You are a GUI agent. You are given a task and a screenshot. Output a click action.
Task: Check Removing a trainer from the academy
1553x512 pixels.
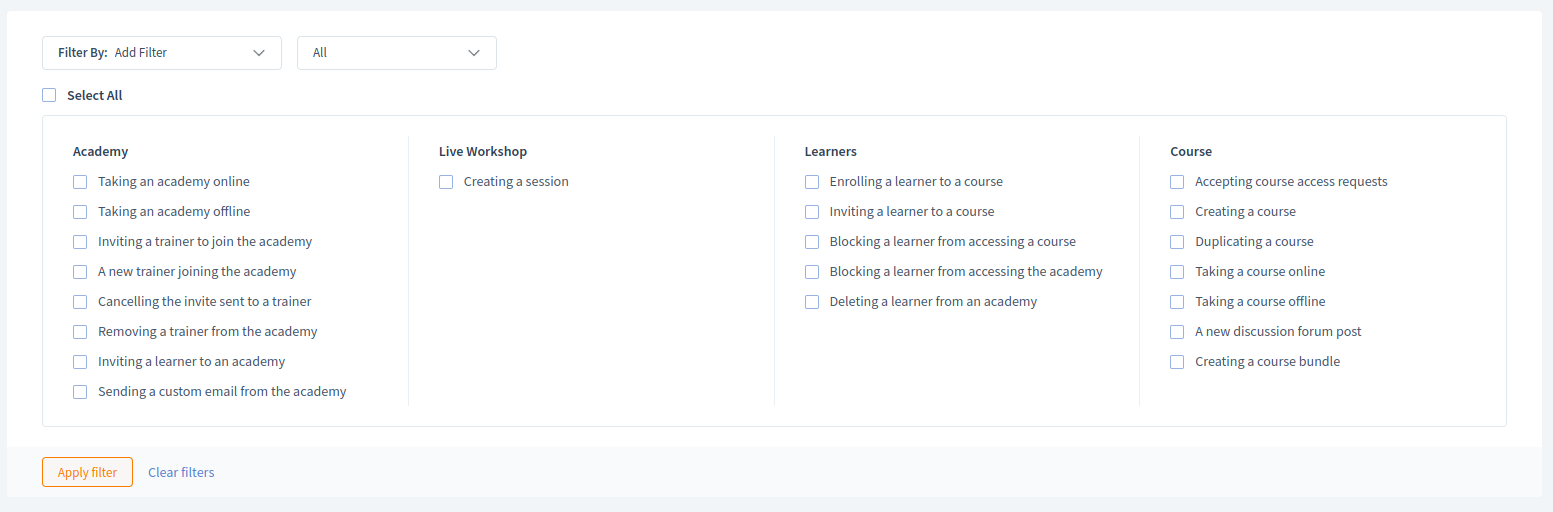tap(80, 332)
